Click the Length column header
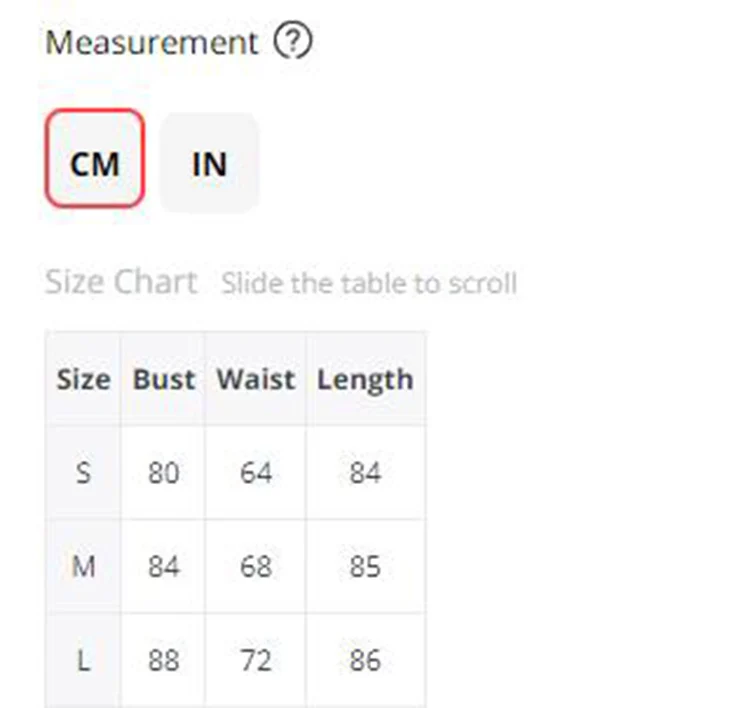 (x=365, y=380)
